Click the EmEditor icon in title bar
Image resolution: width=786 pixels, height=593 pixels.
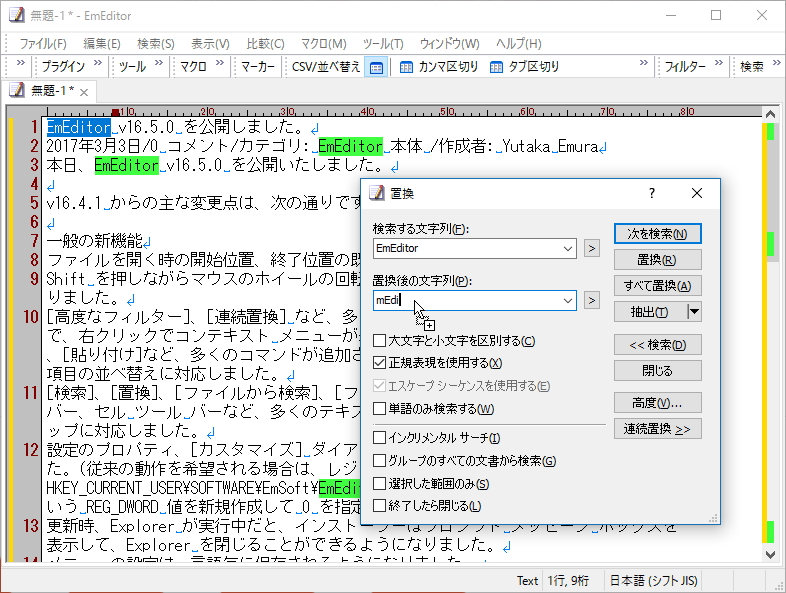click(17, 15)
